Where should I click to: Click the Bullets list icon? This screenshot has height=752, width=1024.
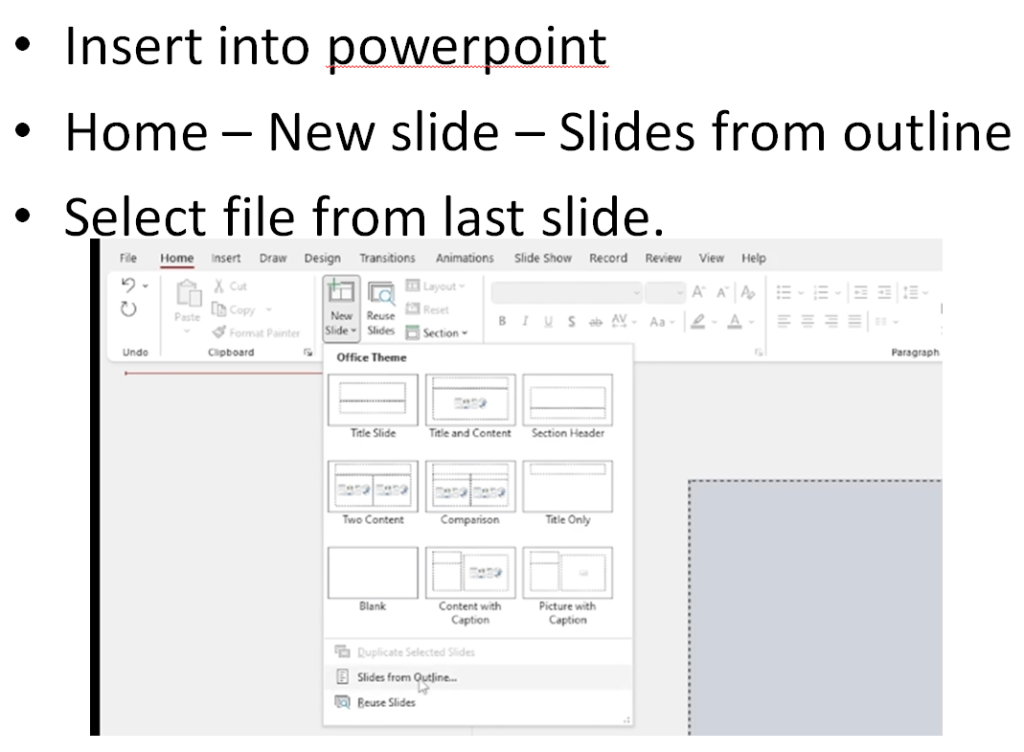[x=784, y=292]
